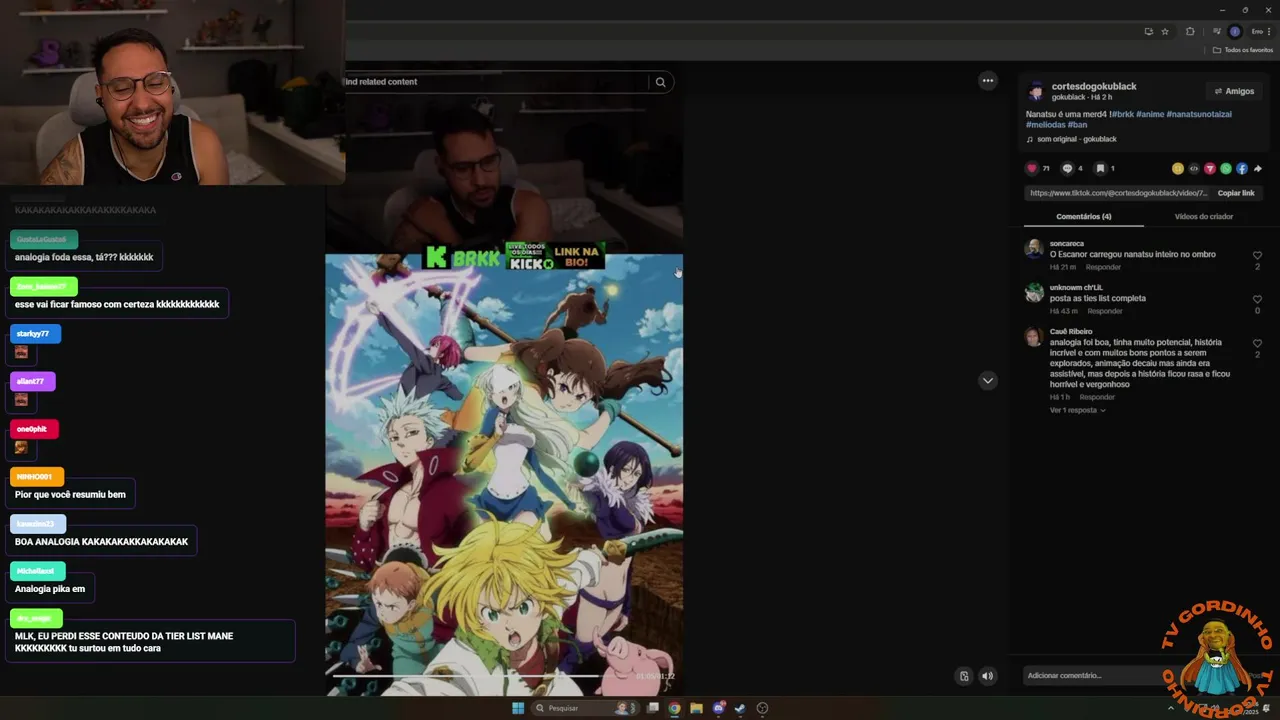Click the #anime hashtag

[x=1150, y=114]
